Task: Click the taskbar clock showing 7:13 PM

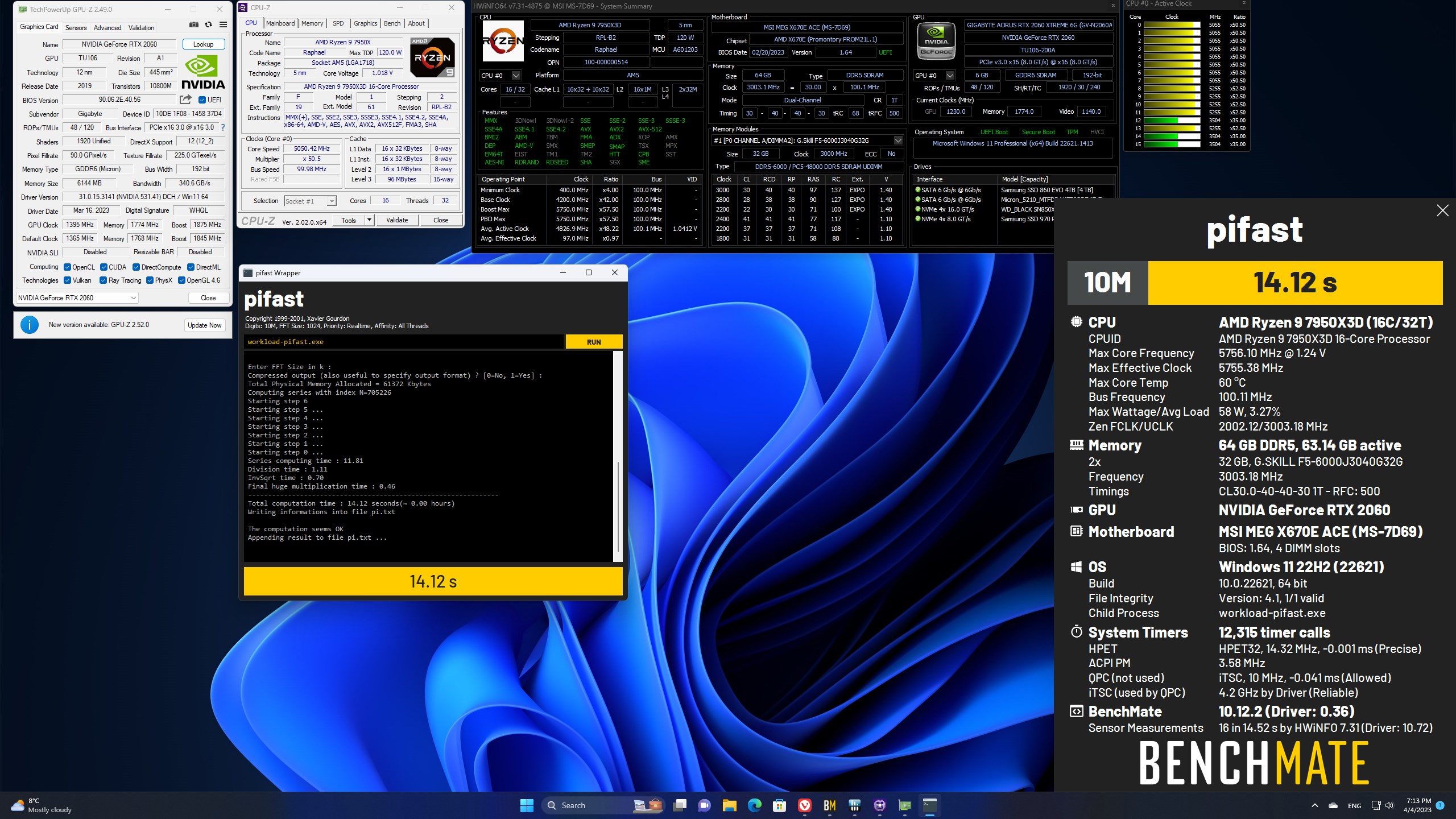Action: (1417, 805)
